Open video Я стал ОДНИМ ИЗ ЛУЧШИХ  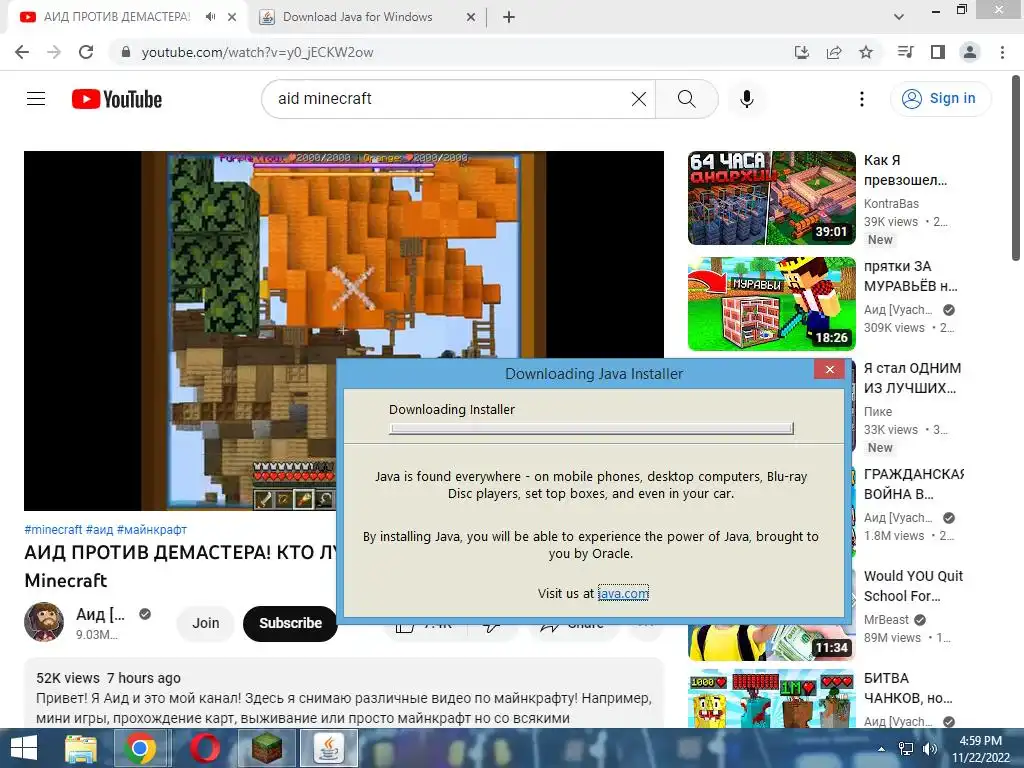pos(912,378)
